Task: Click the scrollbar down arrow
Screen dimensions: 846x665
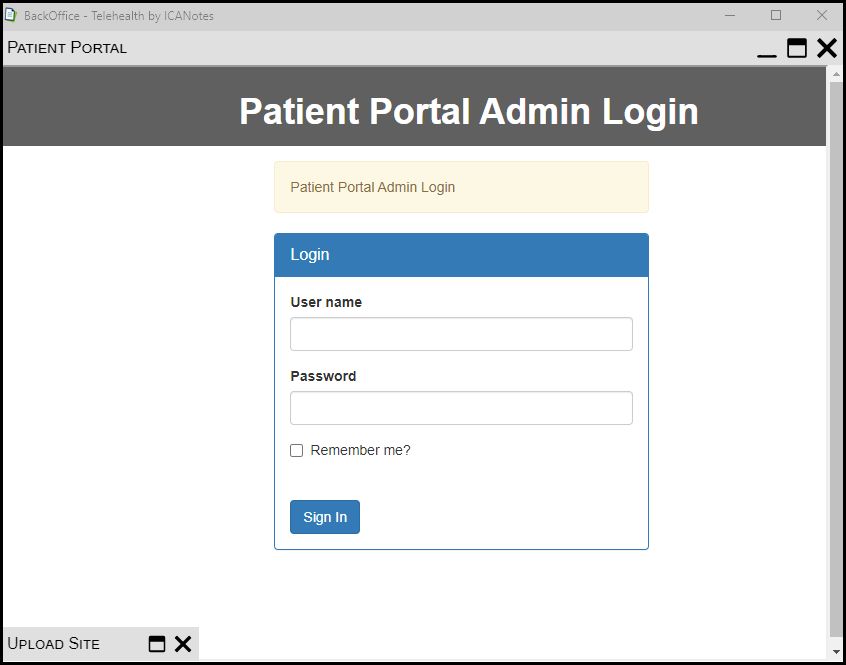Action: (x=836, y=651)
